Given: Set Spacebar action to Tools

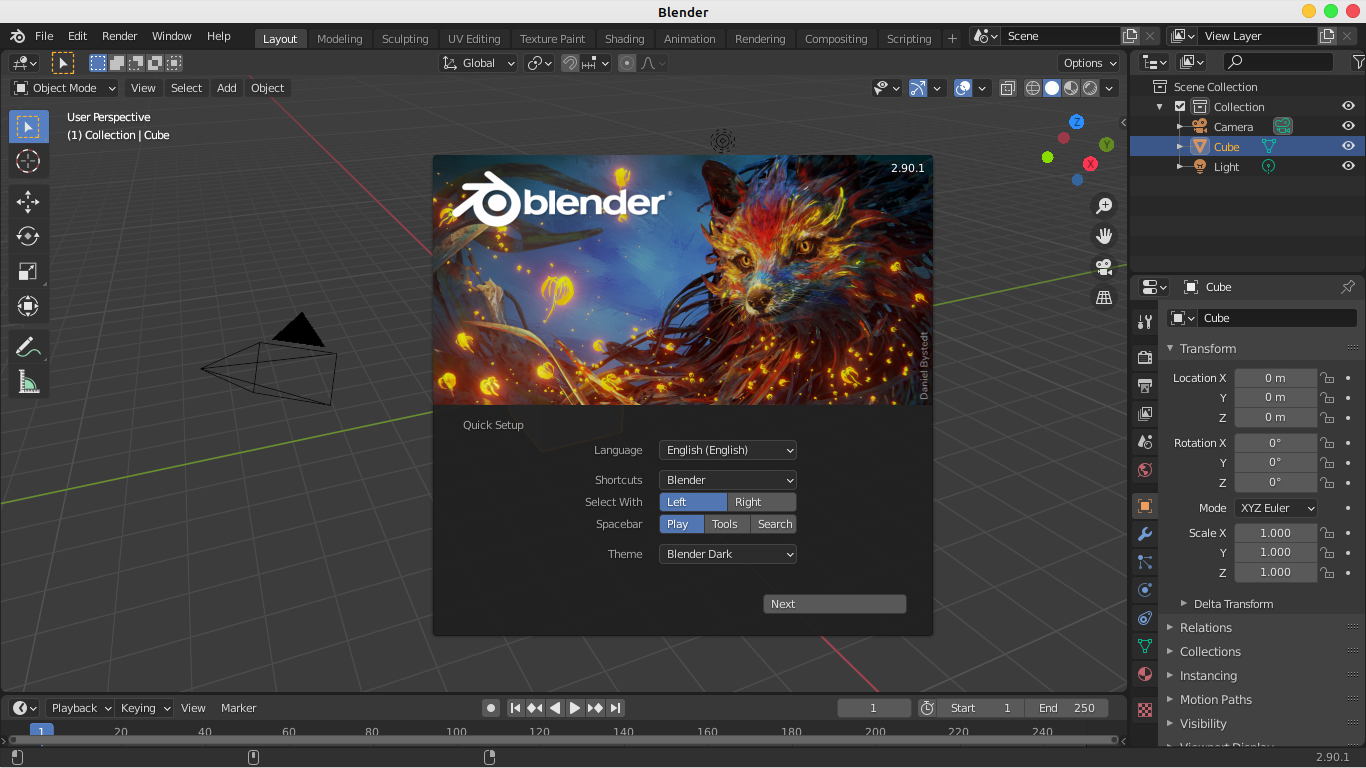Looking at the screenshot, I should [725, 524].
